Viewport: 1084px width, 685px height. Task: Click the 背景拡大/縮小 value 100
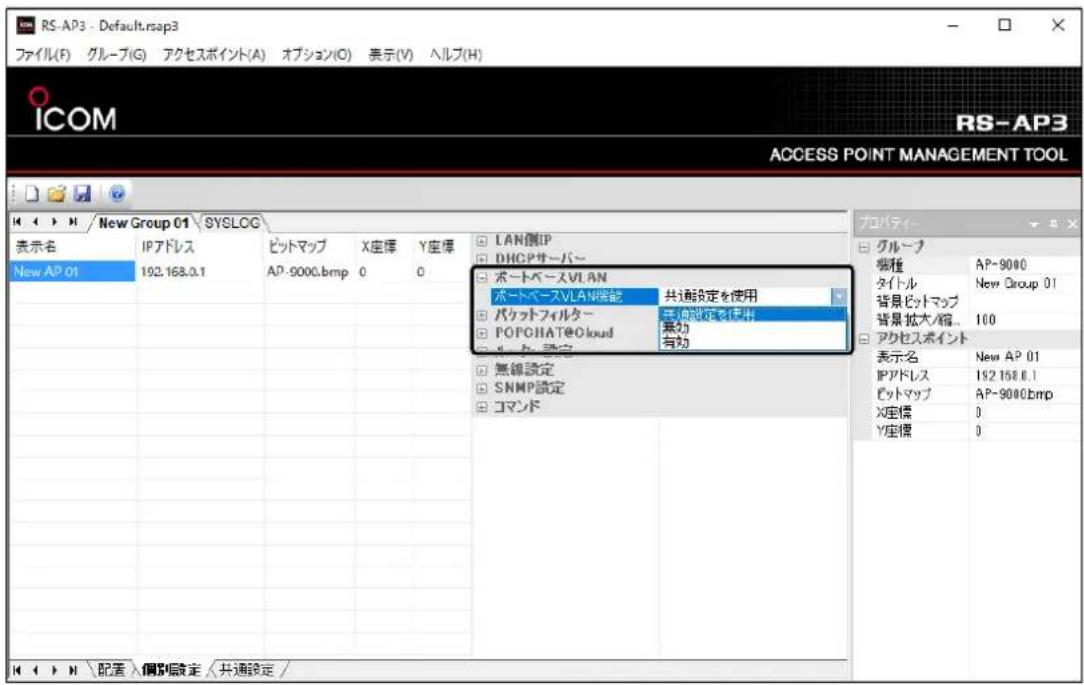coord(985,320)
